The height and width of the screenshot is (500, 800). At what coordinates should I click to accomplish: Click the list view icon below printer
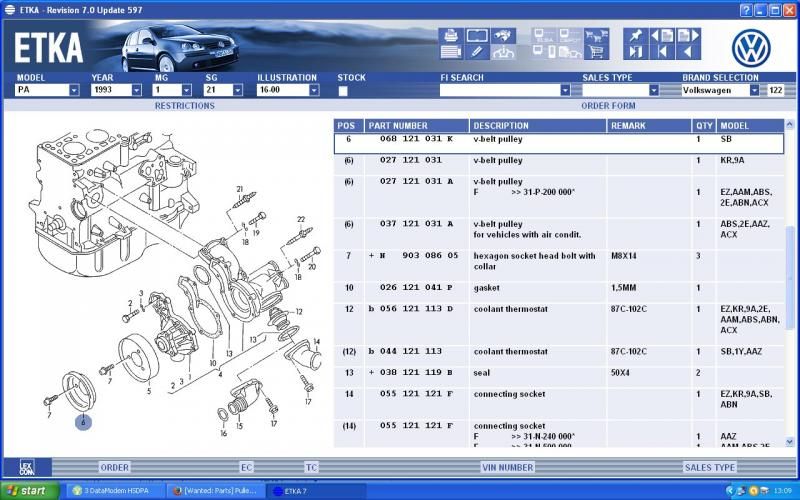[x=451, y=52]
